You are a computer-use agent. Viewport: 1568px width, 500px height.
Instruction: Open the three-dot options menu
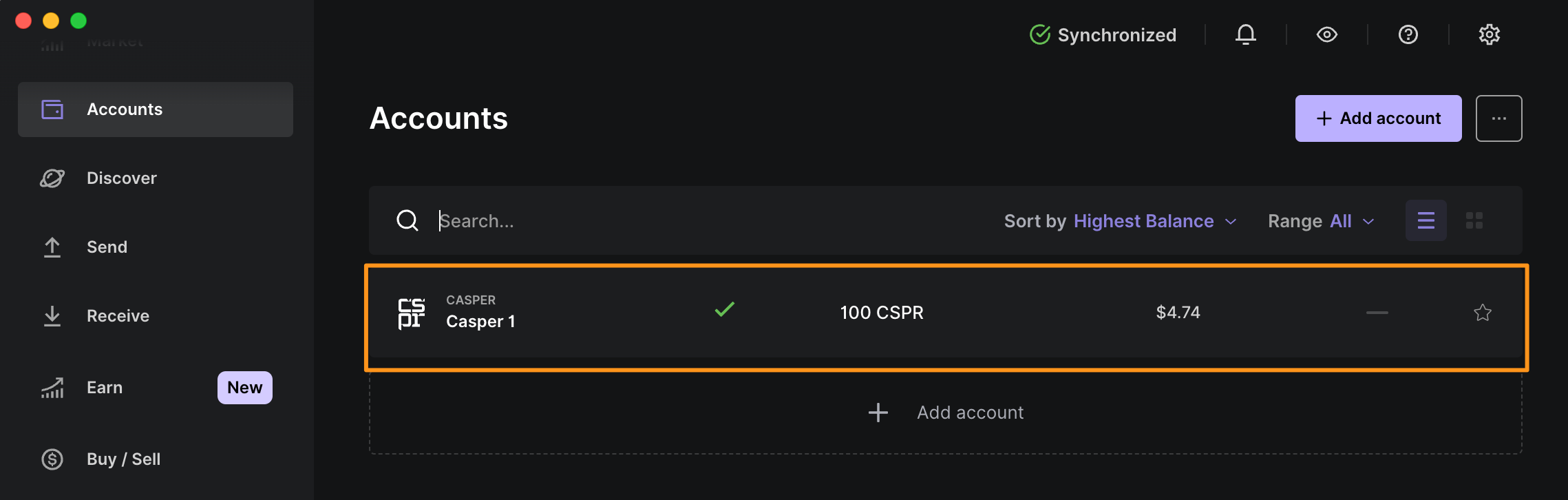(x=1498, y=118)
